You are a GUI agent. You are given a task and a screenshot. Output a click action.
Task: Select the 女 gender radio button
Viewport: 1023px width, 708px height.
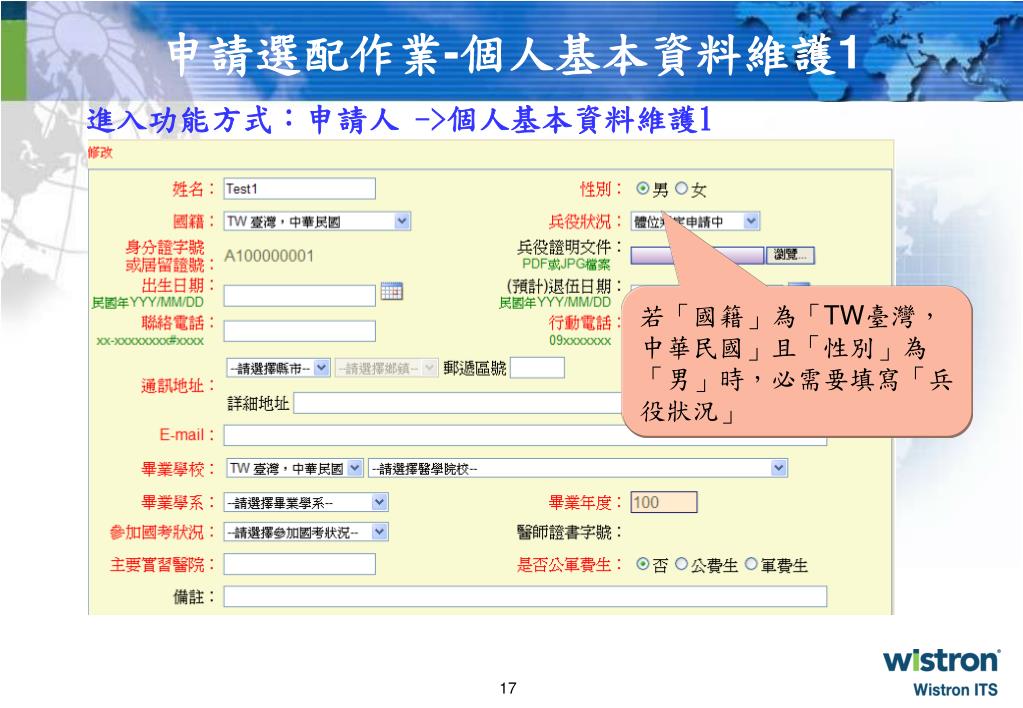tap(681, 189)
